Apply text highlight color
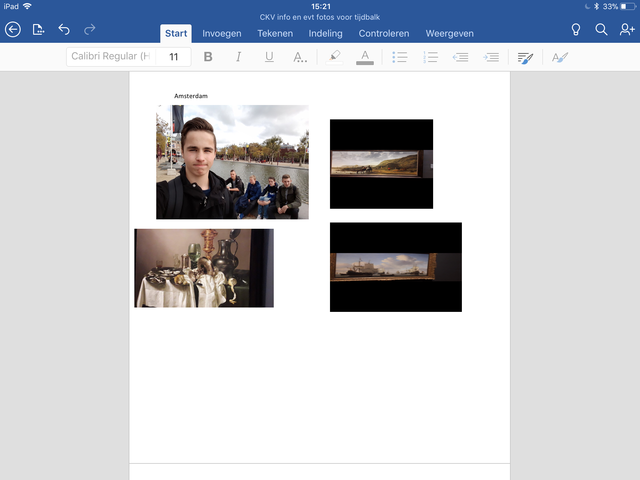The width and height of the screenshot is (640, 480). point(334,57)
